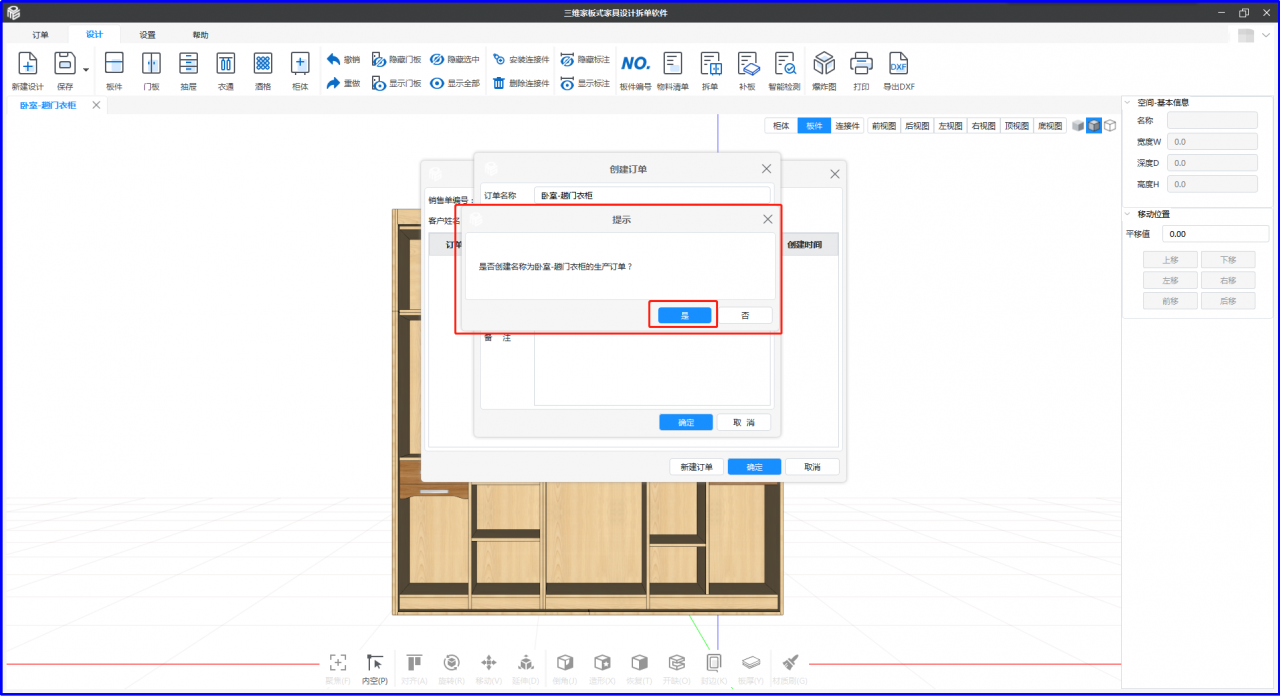Select the 聚焦(F) focus tool
Screen dimensions: 1280x697
point(338,669)
